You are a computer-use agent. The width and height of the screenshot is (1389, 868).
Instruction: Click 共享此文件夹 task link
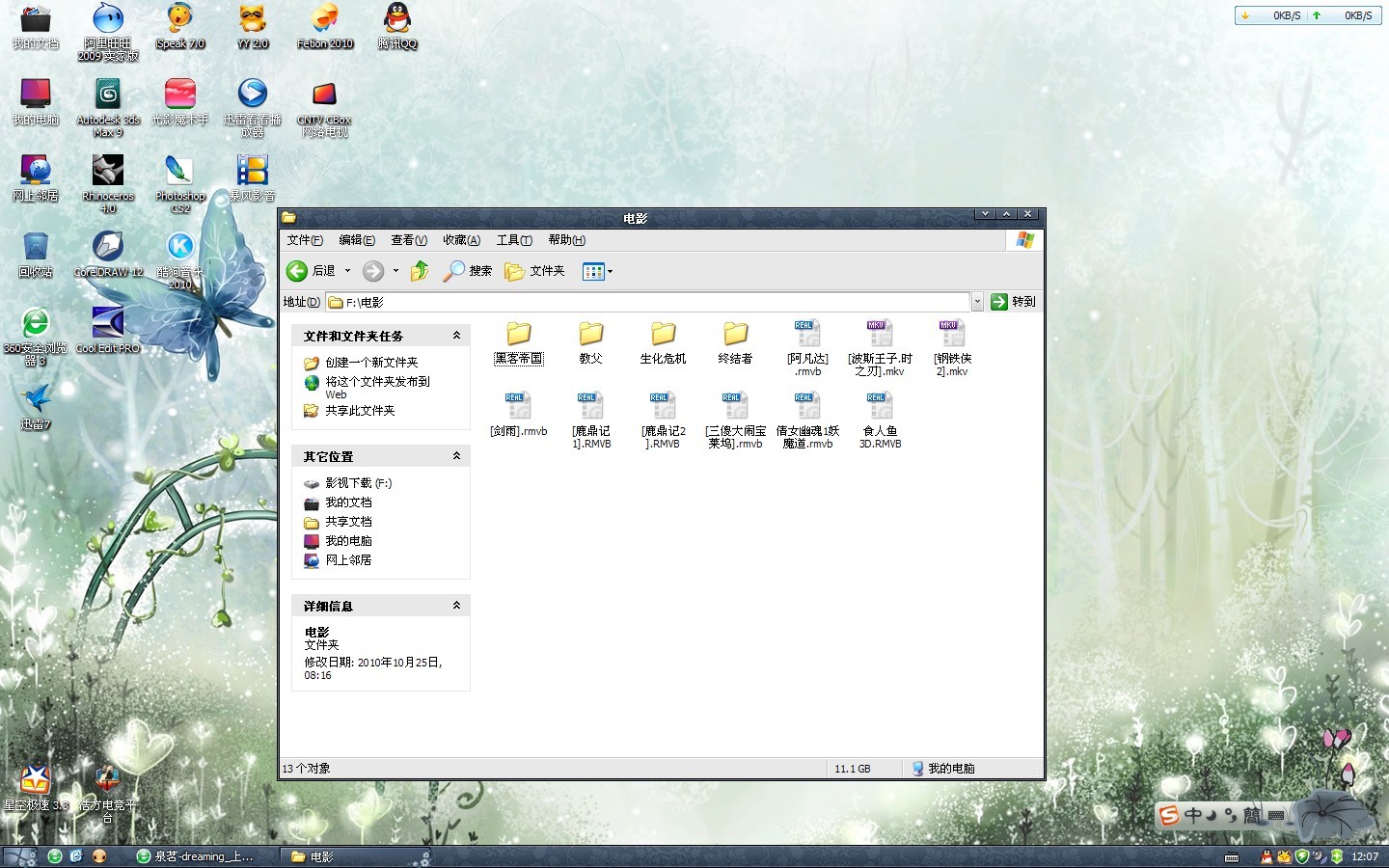[359, 411]
